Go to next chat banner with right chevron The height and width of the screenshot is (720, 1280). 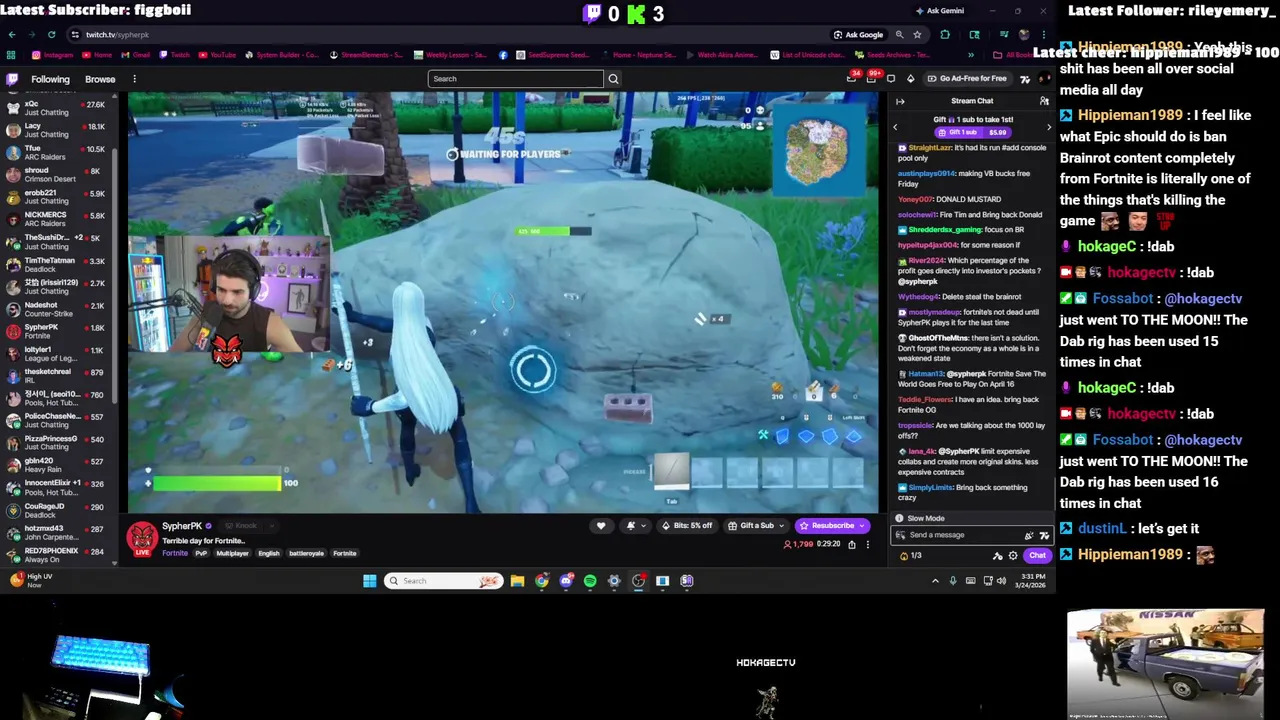click(1048, 127)
